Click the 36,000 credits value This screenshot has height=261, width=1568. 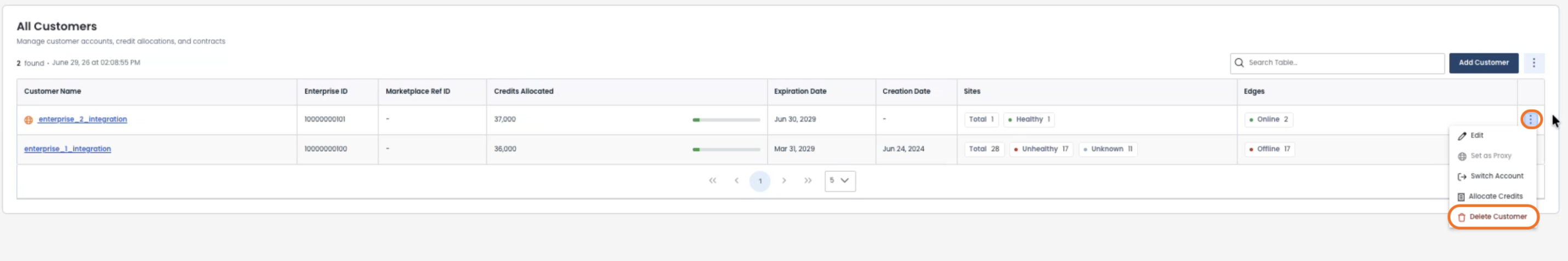click(505, 149)
